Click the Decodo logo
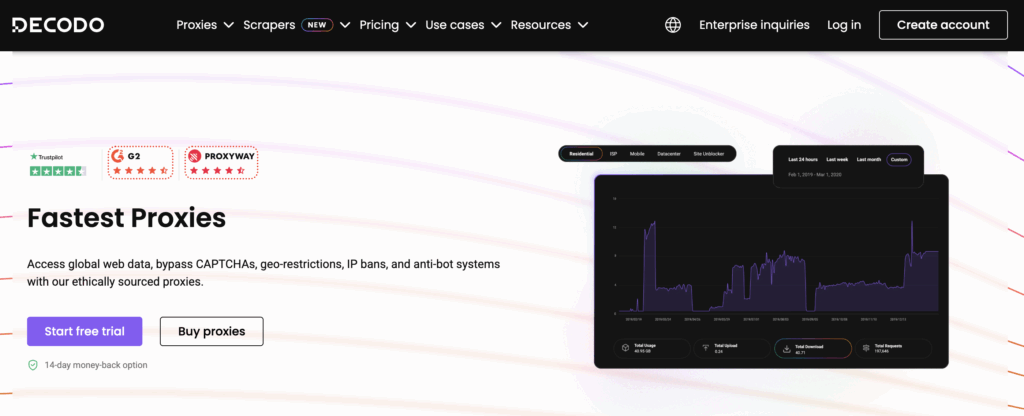 pos(57,25)
